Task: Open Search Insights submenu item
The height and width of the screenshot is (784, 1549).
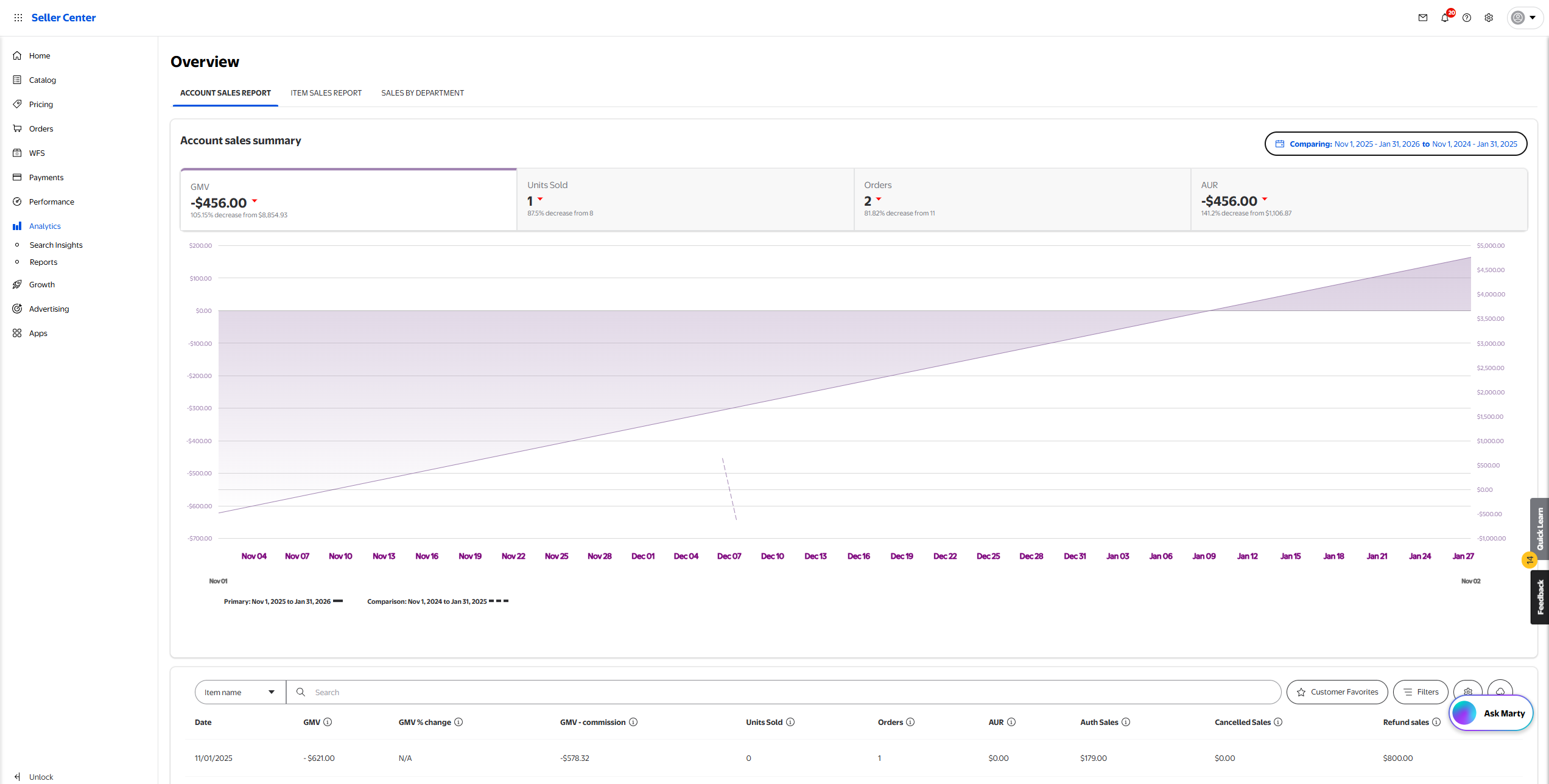Action: pos(56,245)
